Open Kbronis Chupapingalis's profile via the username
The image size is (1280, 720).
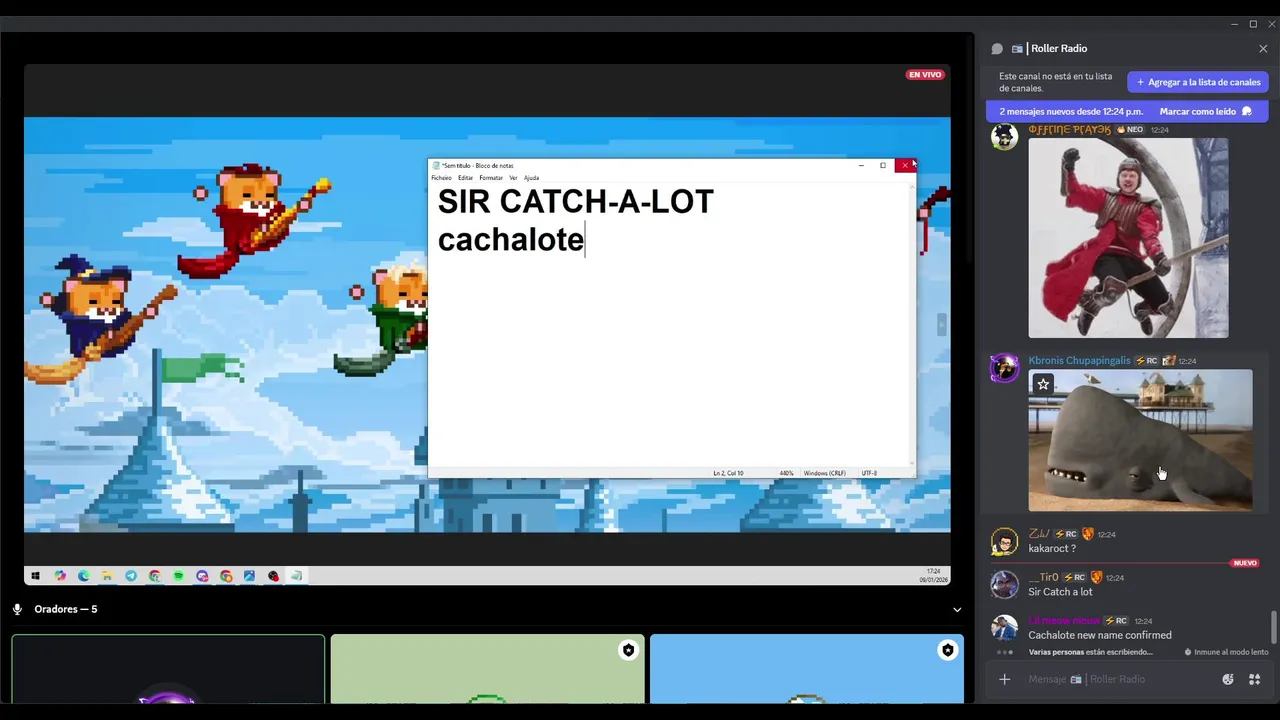pyautogui.click(x=1079, y=360)
